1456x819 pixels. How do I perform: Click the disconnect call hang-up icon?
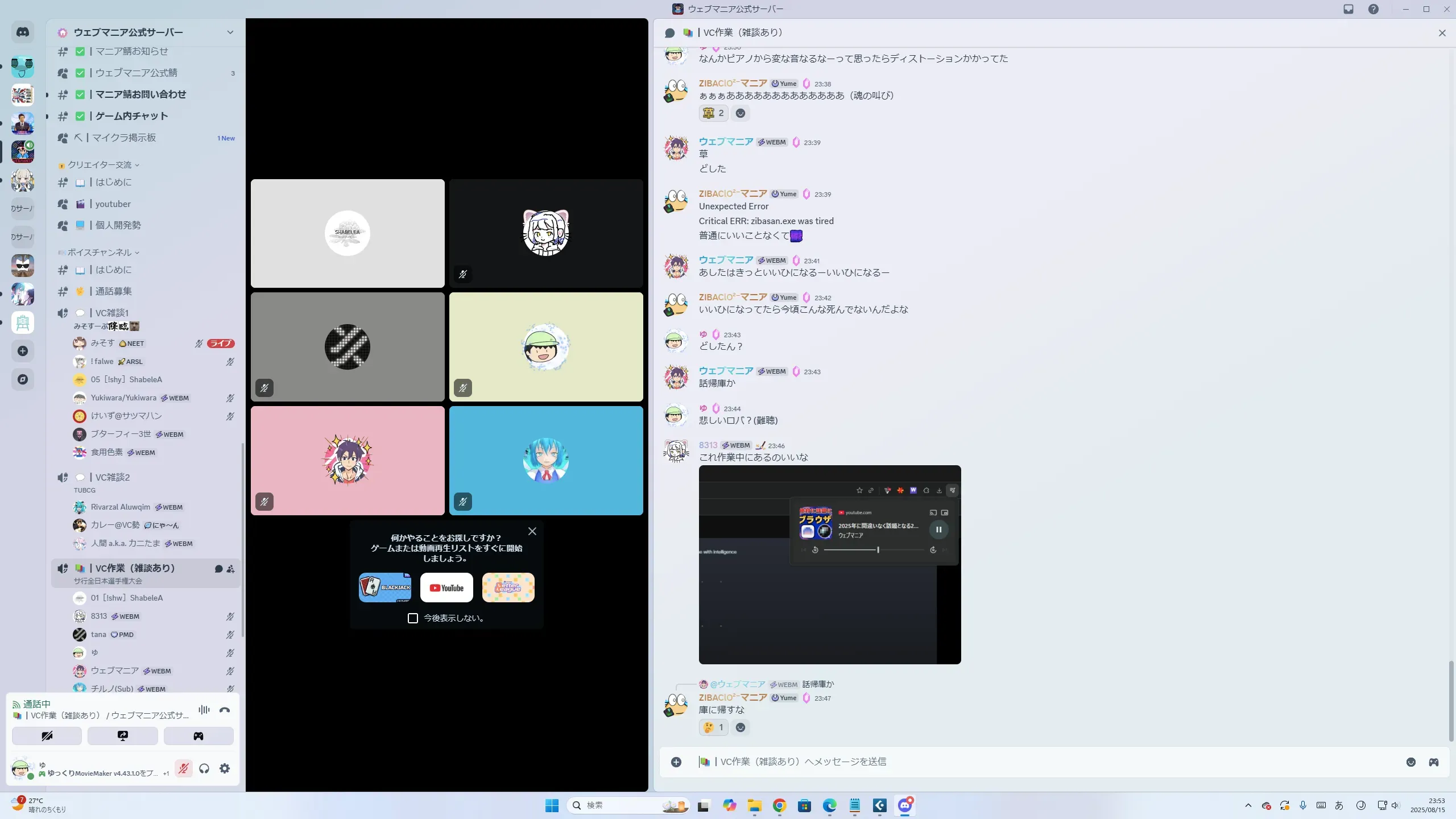point(225,710)
